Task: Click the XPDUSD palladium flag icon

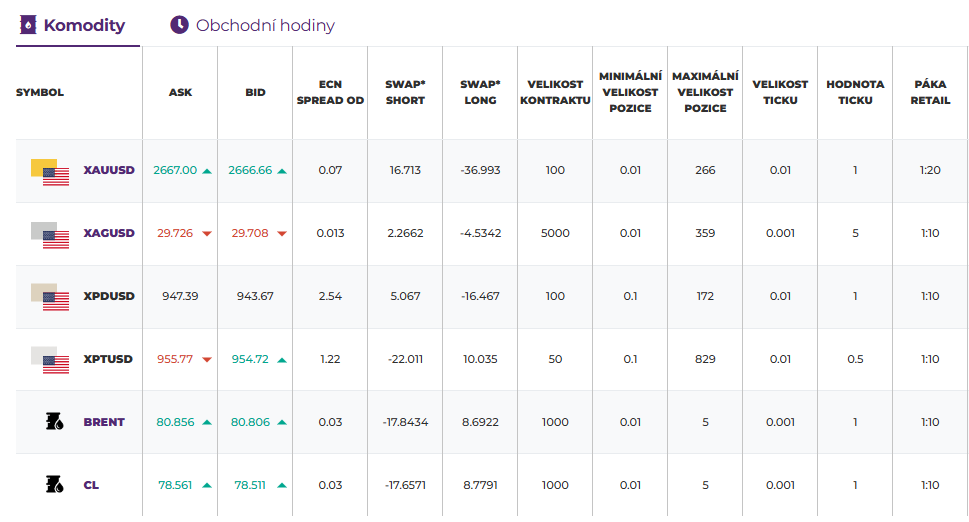Action: (x=50, y=297)
